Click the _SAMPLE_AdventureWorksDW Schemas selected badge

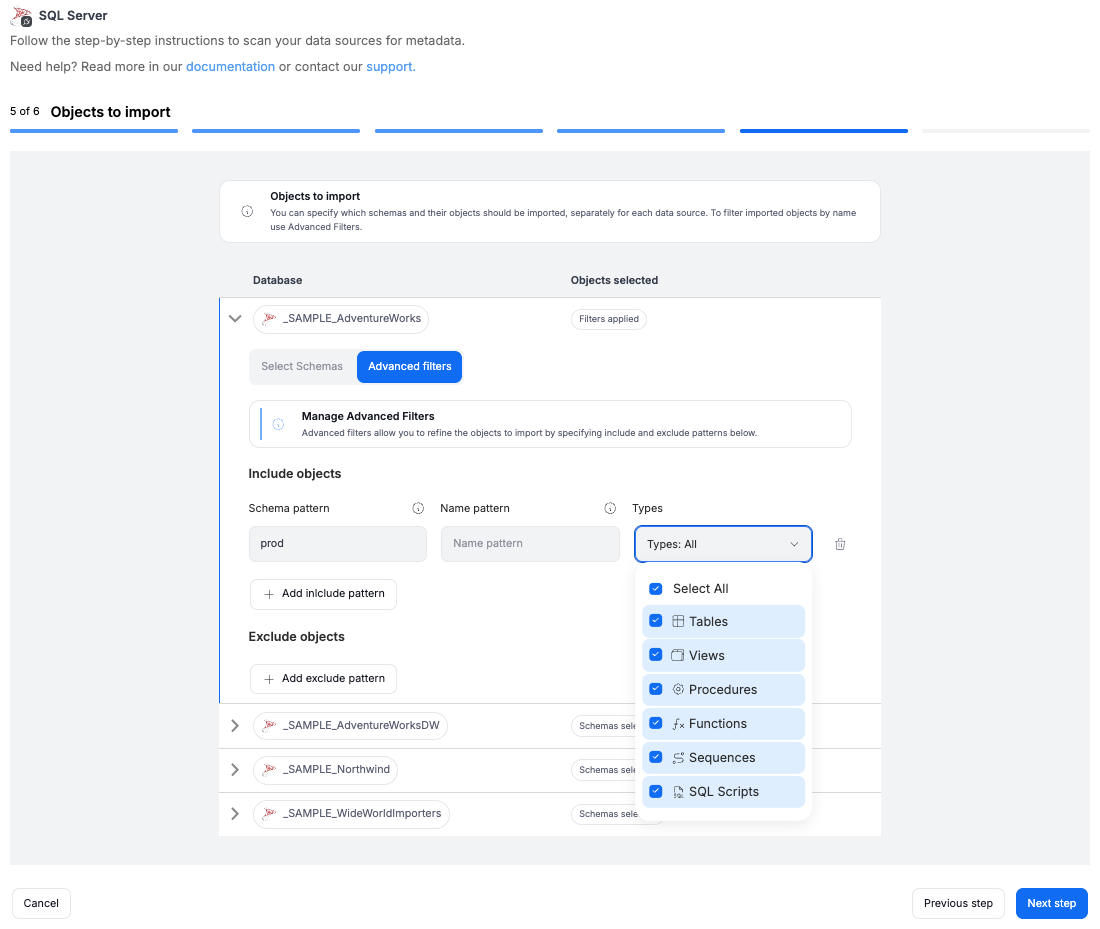[x=604, y=726]
